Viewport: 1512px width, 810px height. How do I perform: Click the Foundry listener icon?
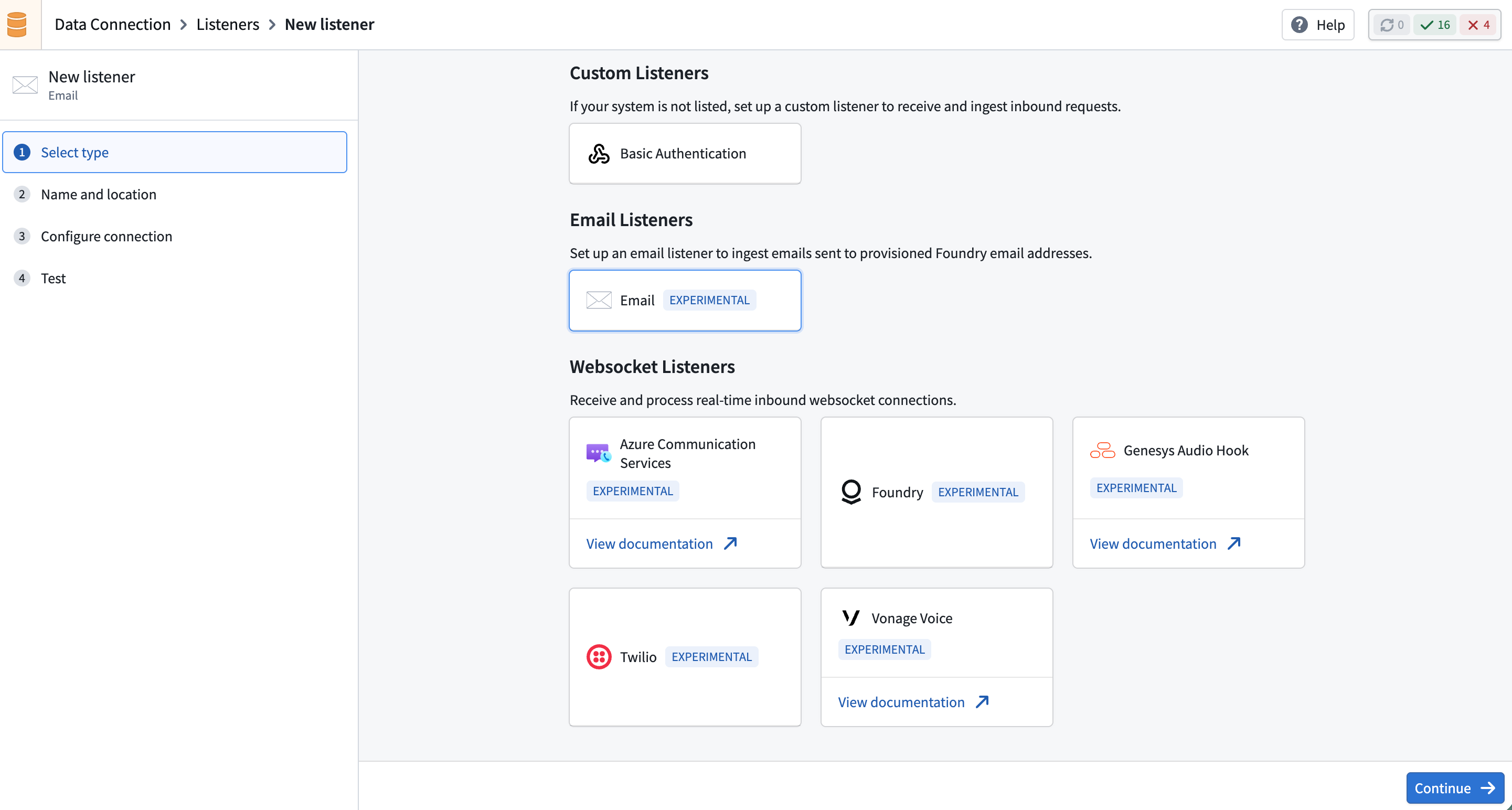click(851, 492)
